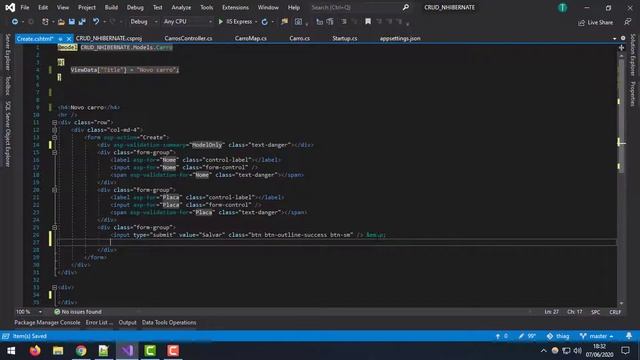
Task: Open the green Camtasia taskbar icon
Action: point(150,351)
